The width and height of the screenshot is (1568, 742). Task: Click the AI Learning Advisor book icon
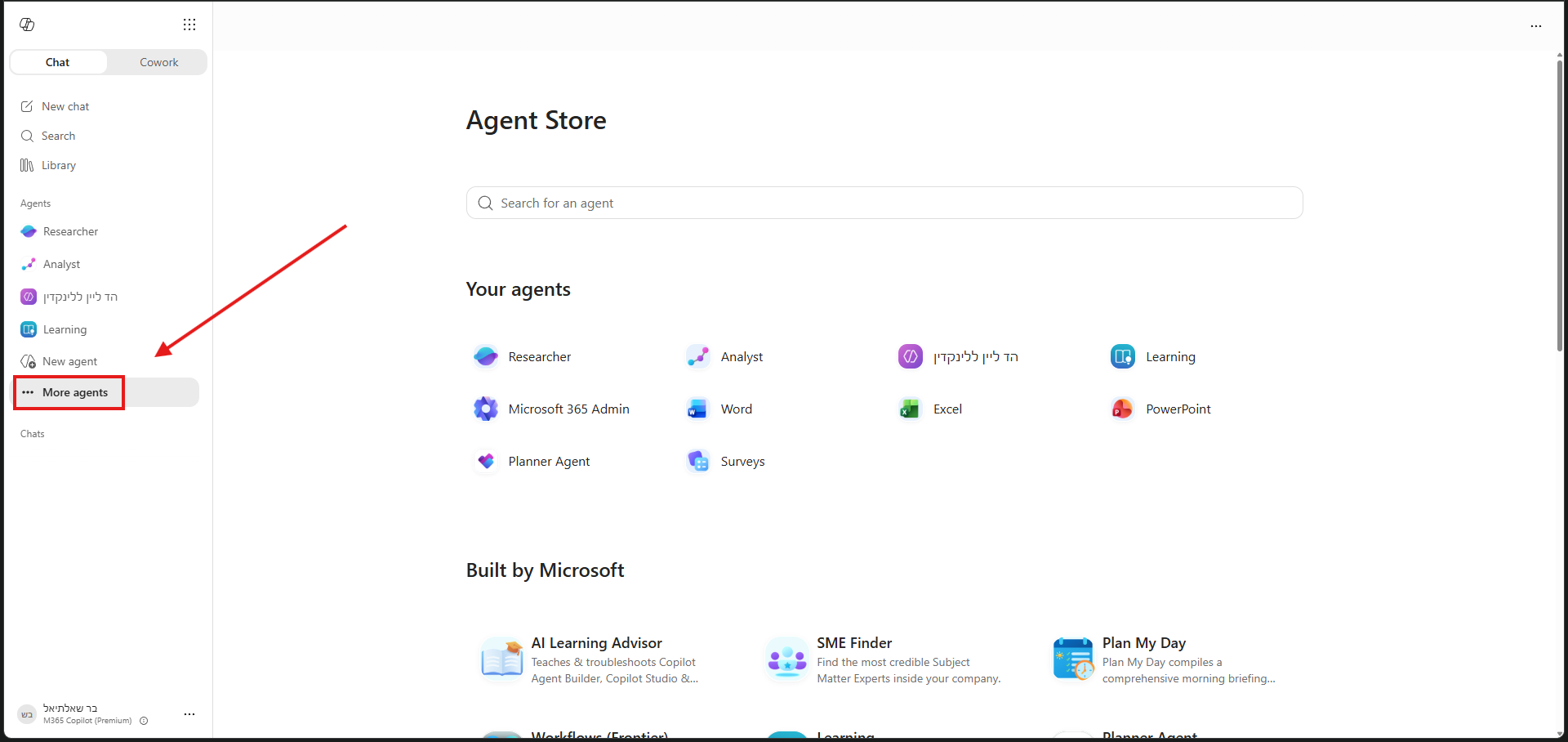[x=501, y=659]
